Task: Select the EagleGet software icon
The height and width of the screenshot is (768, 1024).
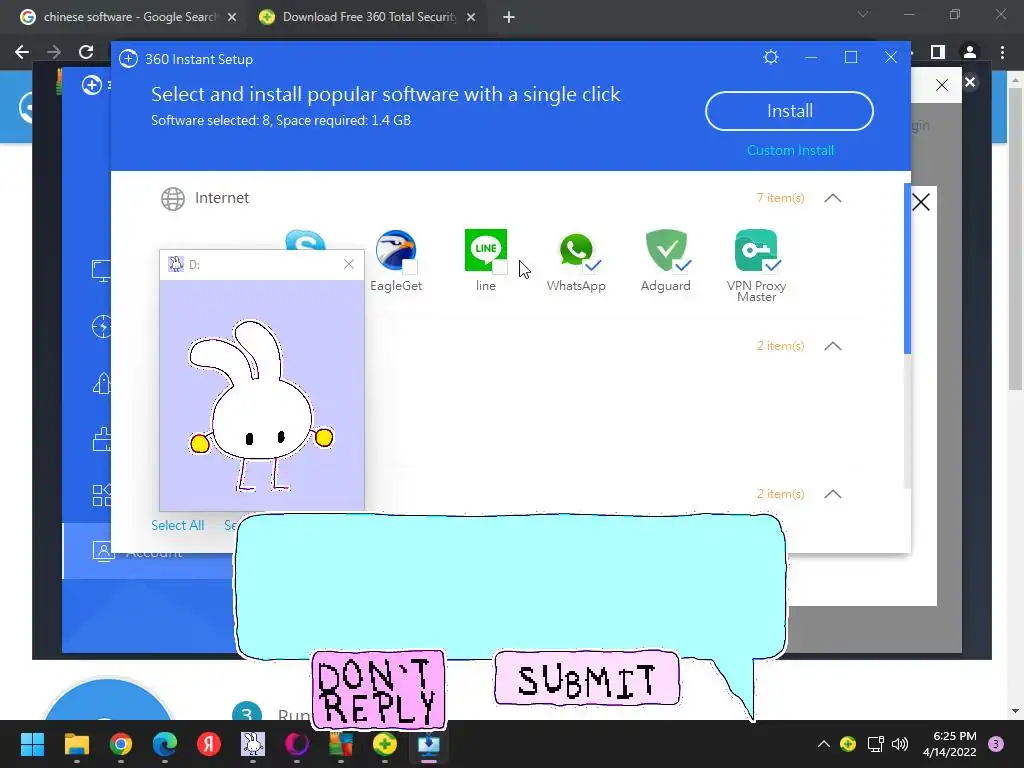Action: (396, 250)
